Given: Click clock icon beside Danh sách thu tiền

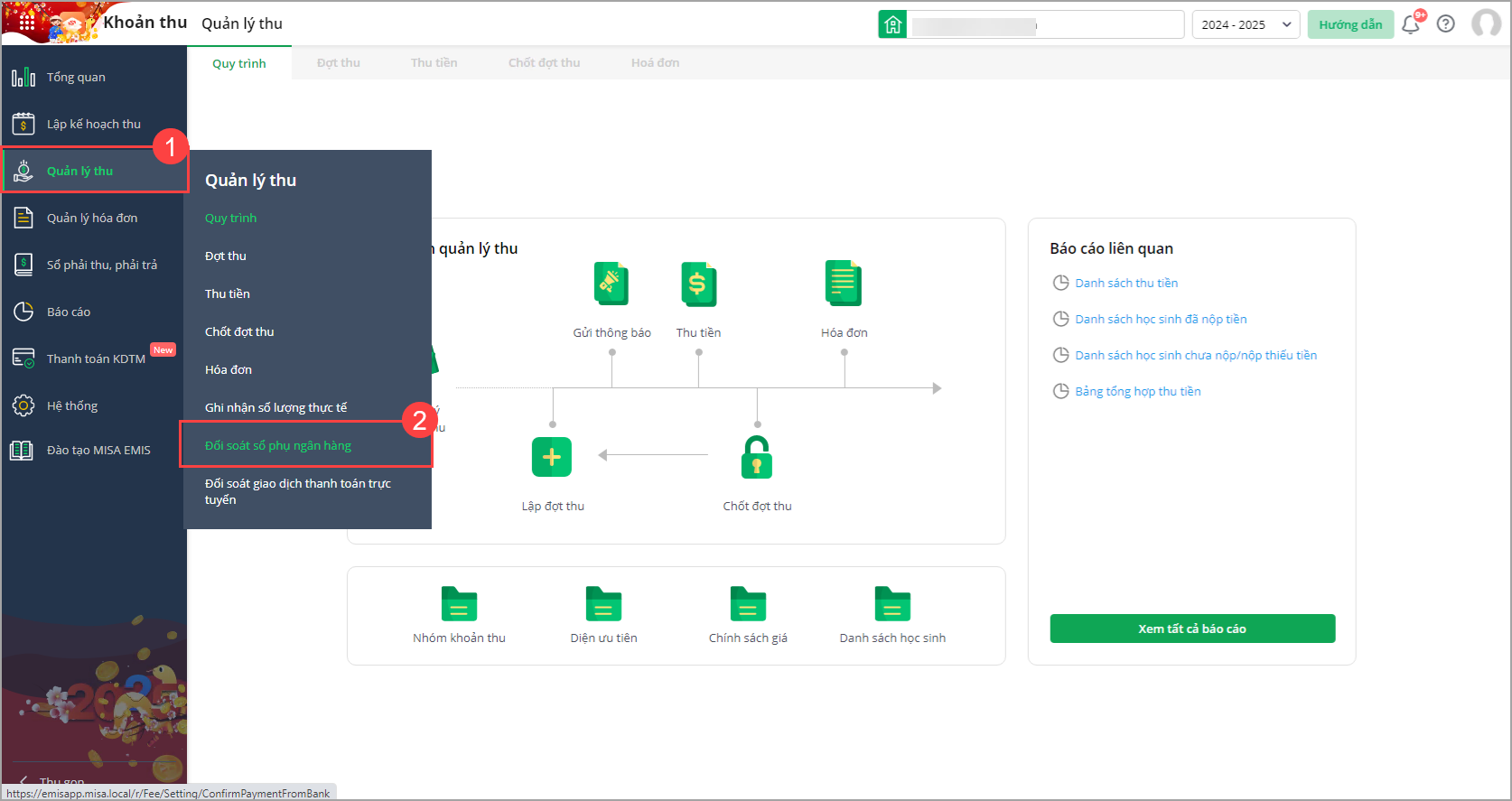Looking at the screenshot, I should click(1061, 283).
